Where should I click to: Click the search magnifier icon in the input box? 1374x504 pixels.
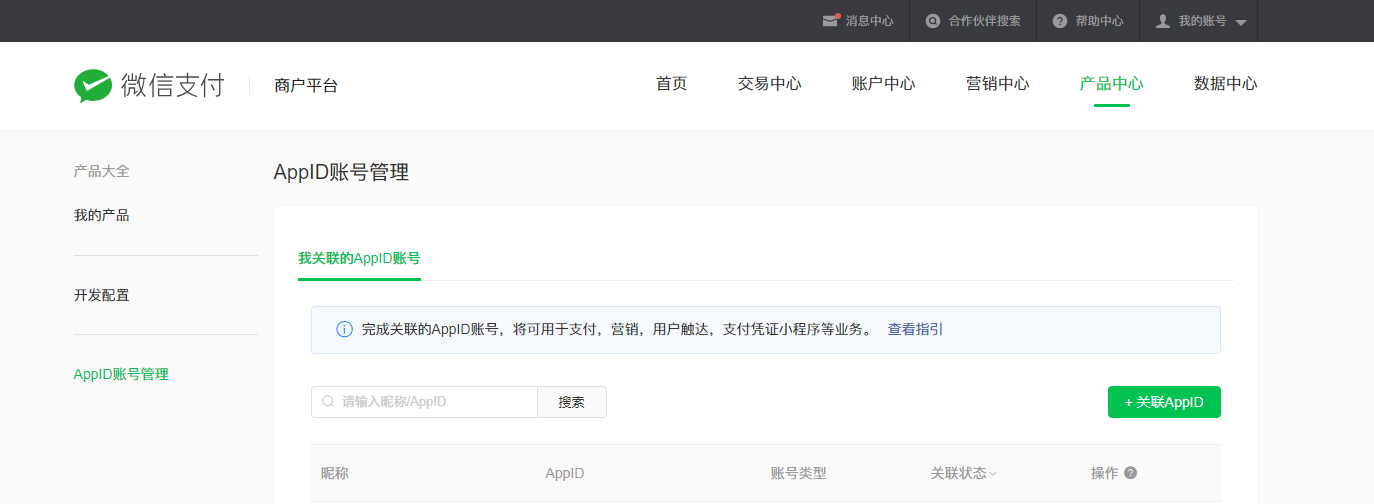click(327, 402)
